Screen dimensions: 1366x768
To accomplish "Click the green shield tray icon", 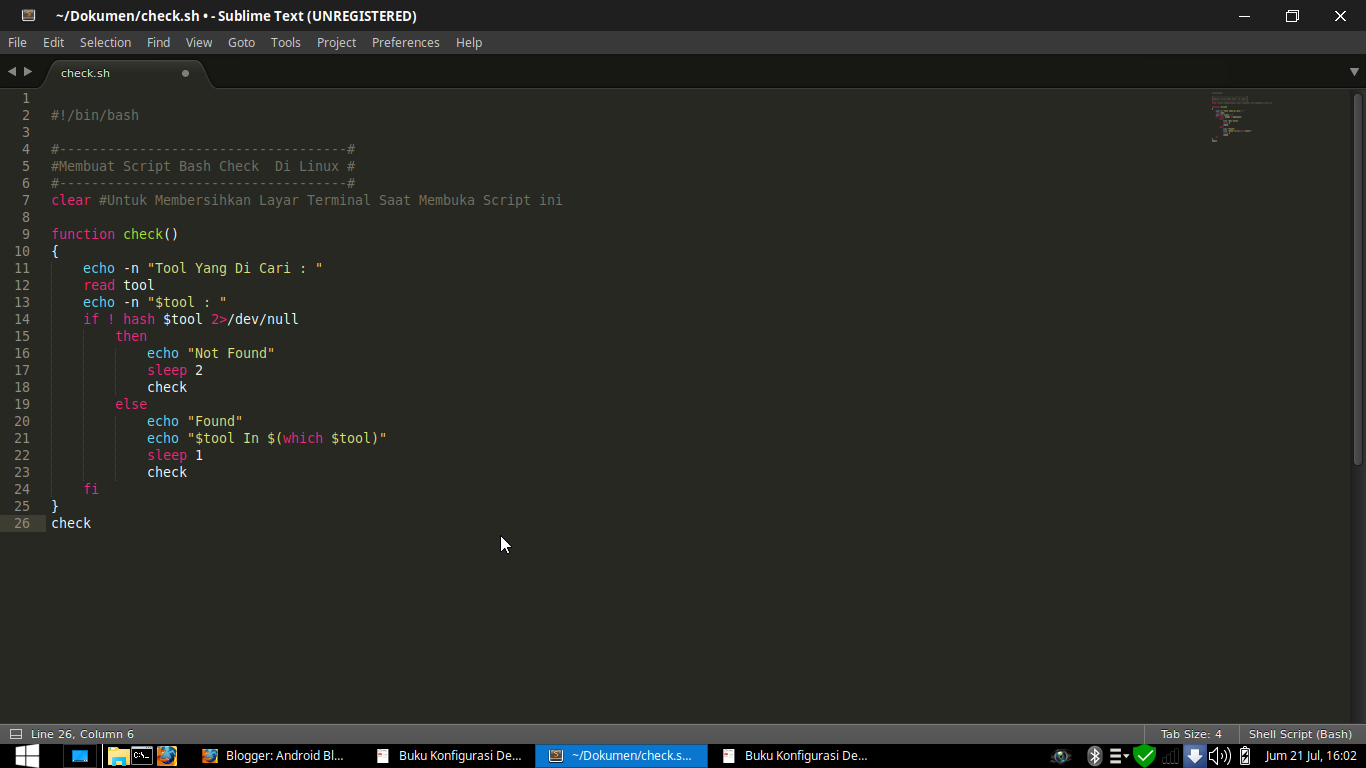I will [x=1145, y=756].
